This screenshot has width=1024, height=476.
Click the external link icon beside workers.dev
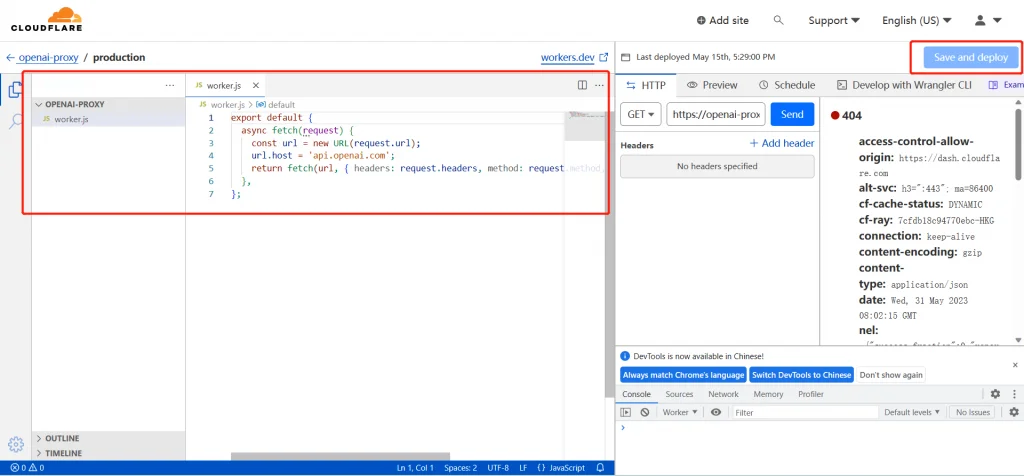point(603,57)
